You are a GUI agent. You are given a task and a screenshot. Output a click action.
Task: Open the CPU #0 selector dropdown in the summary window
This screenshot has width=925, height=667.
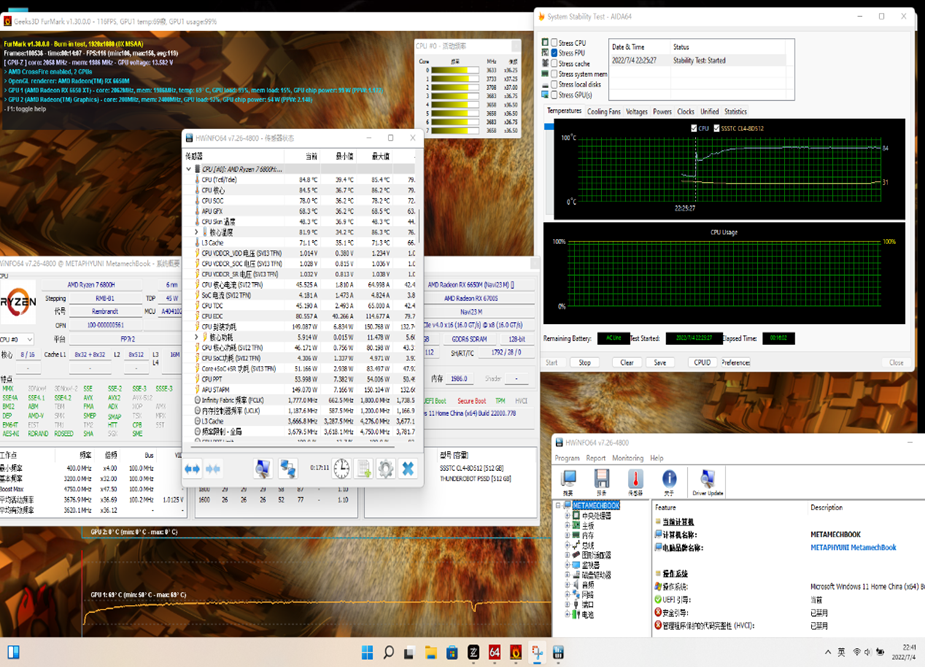[x=17, y=339]
